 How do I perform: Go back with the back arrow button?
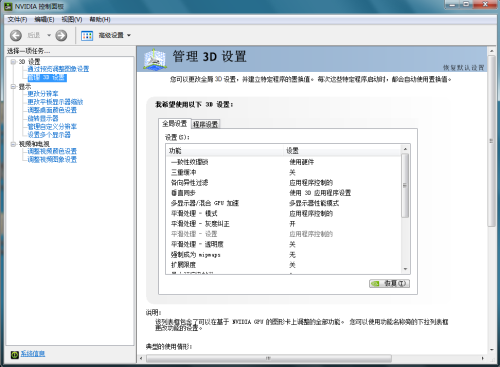tap(16, 35)
